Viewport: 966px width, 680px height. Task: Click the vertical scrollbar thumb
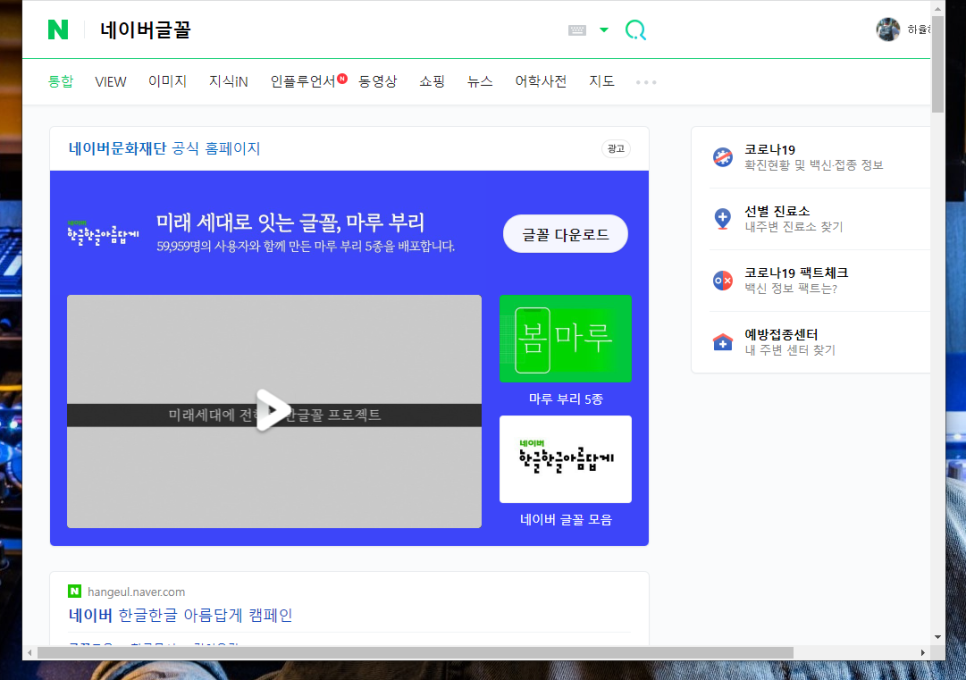pyautogui.click(x=938, y=63)
